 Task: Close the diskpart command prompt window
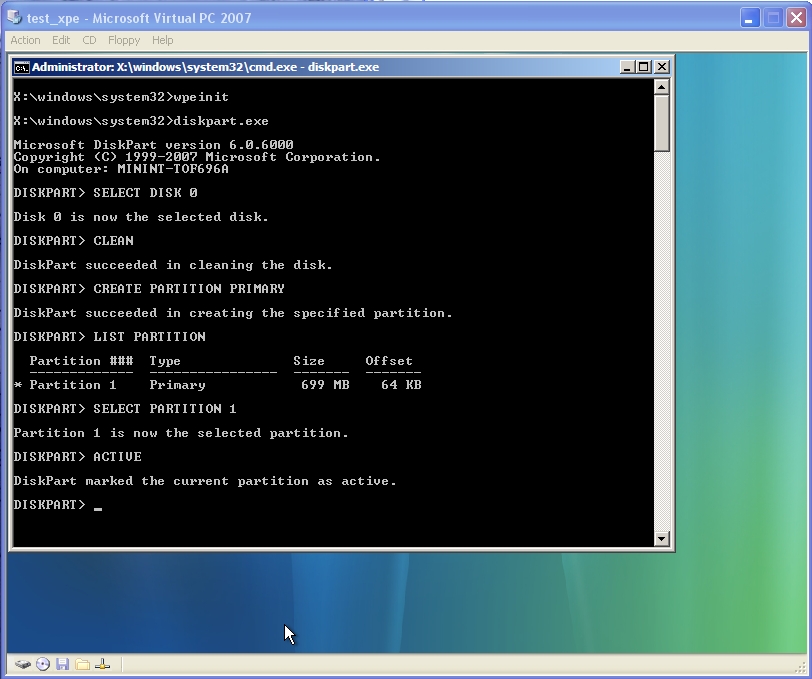click(x=660, y=67)
